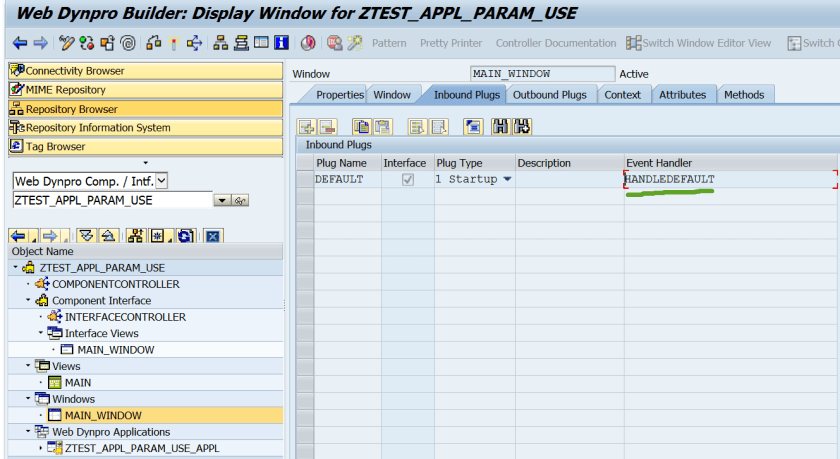Click the Fullscreen on/off window icon
This screenshot has height=459, width=840.
click(261, 43)
